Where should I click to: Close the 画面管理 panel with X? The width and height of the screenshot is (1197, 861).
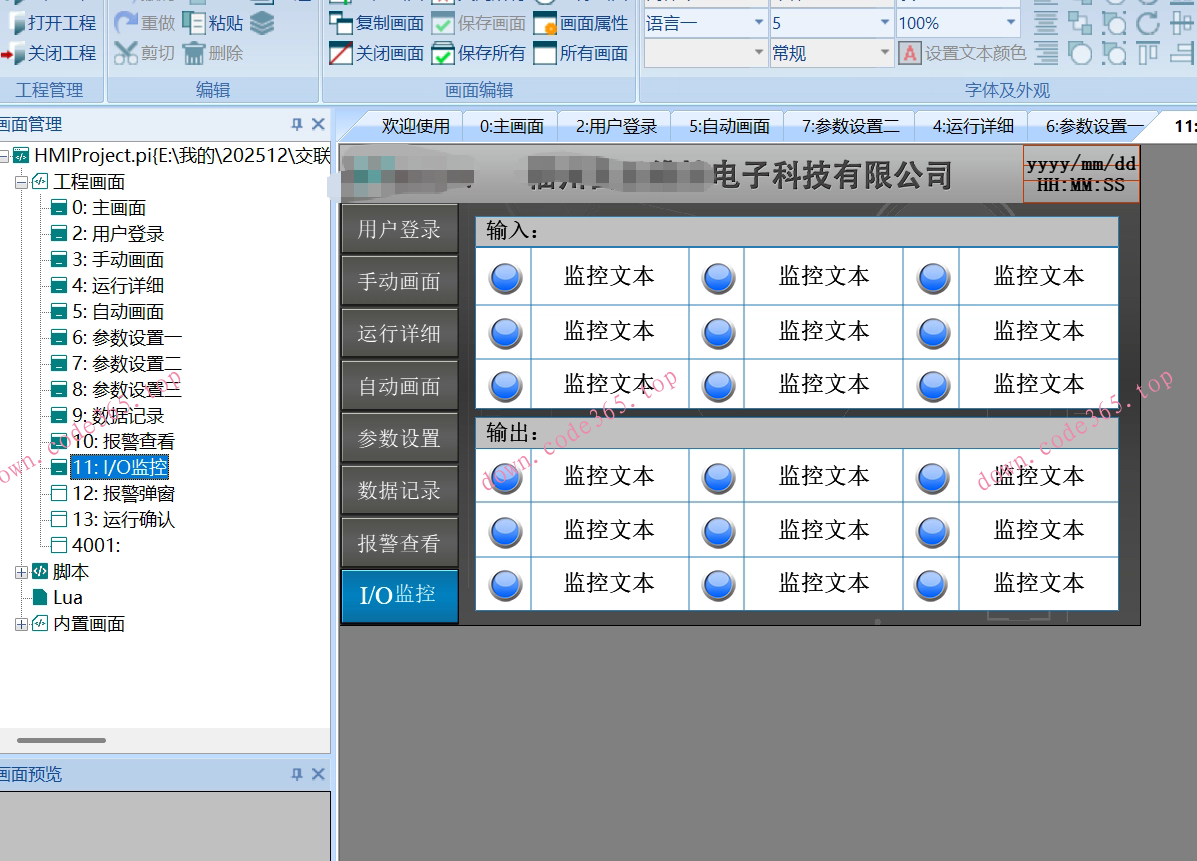coord(318,124)
